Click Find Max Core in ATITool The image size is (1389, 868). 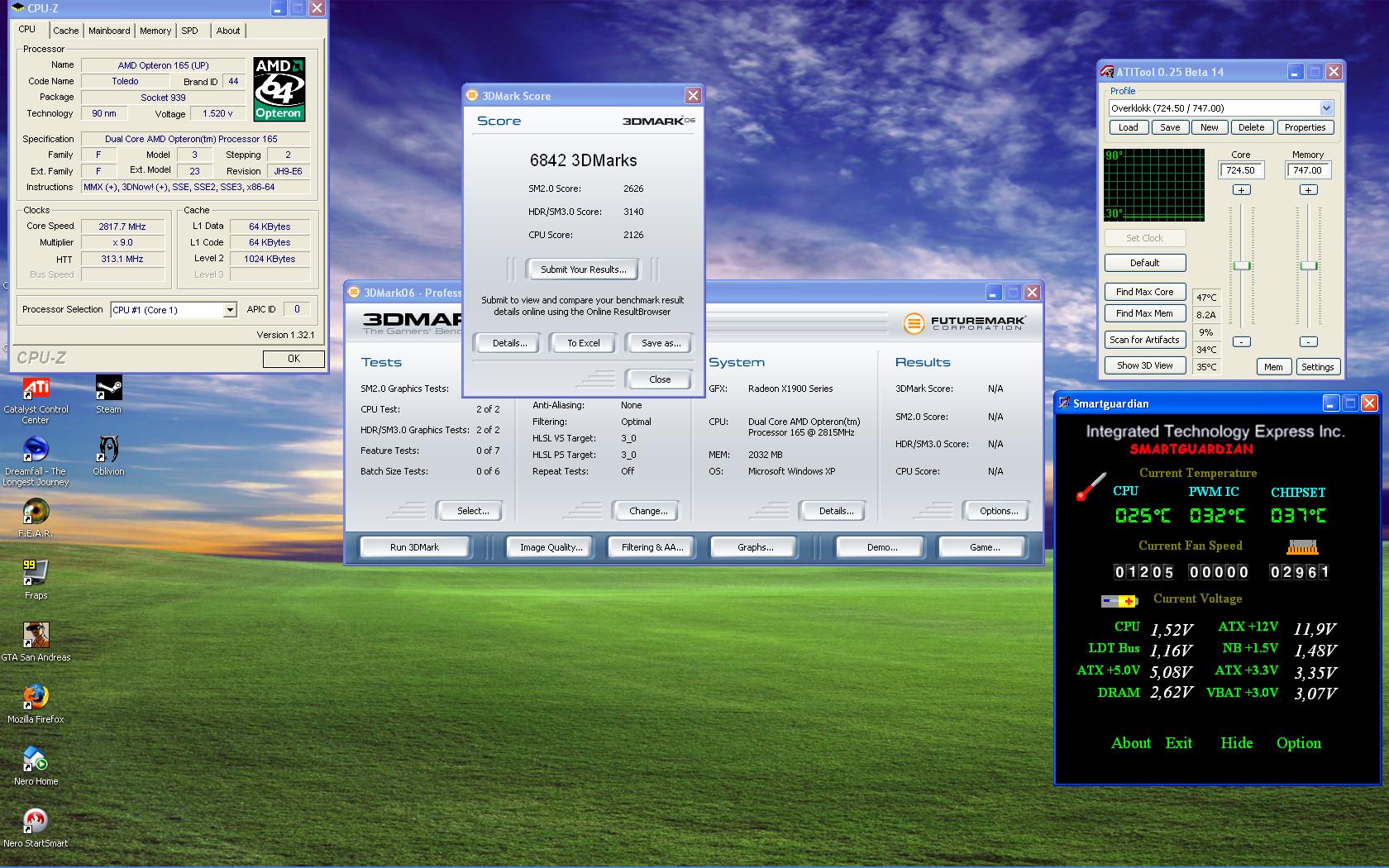(x=1145, y=292)
